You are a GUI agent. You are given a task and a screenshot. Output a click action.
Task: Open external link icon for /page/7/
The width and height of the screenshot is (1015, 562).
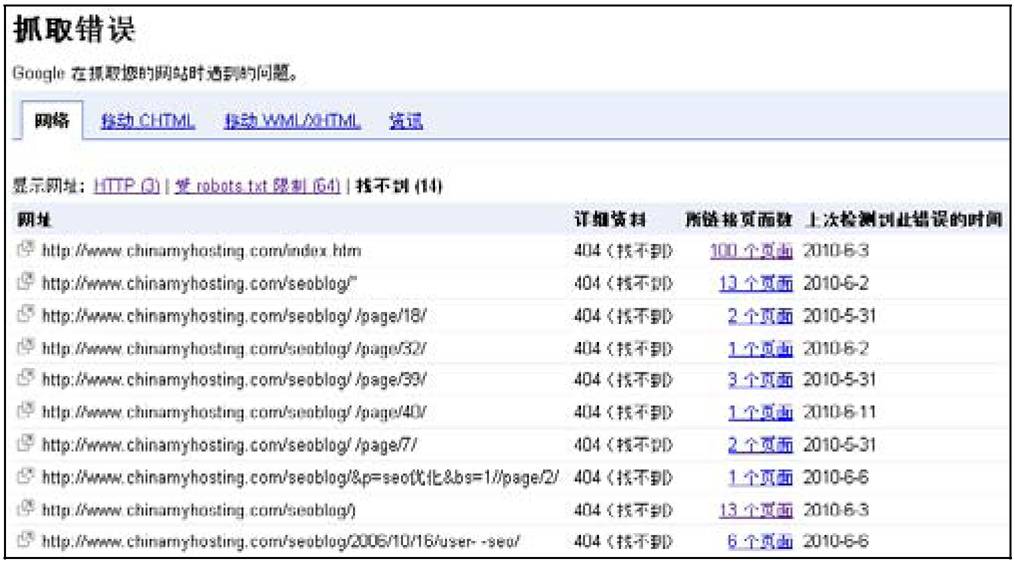click(x=27, y=444)
